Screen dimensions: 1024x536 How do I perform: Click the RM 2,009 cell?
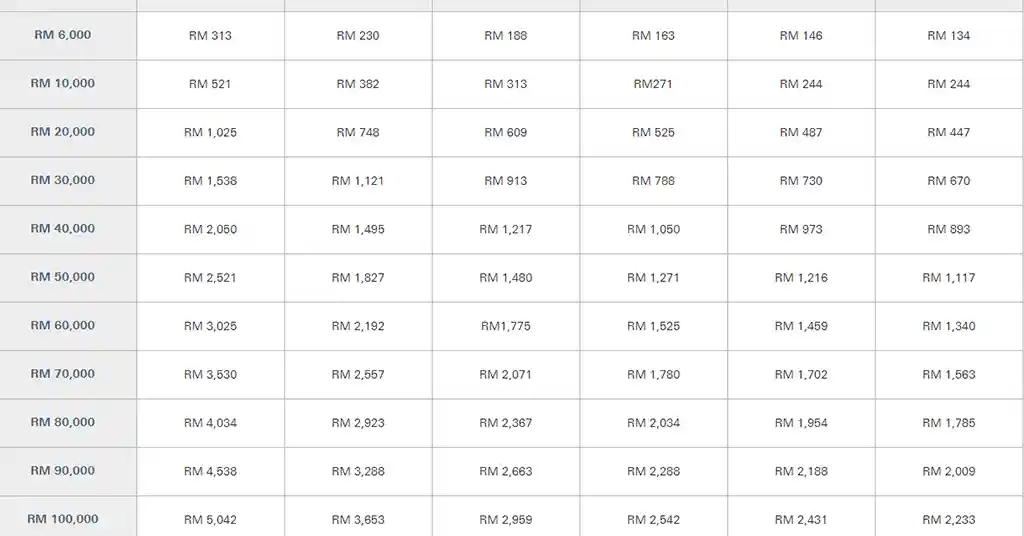pos(950,471)
